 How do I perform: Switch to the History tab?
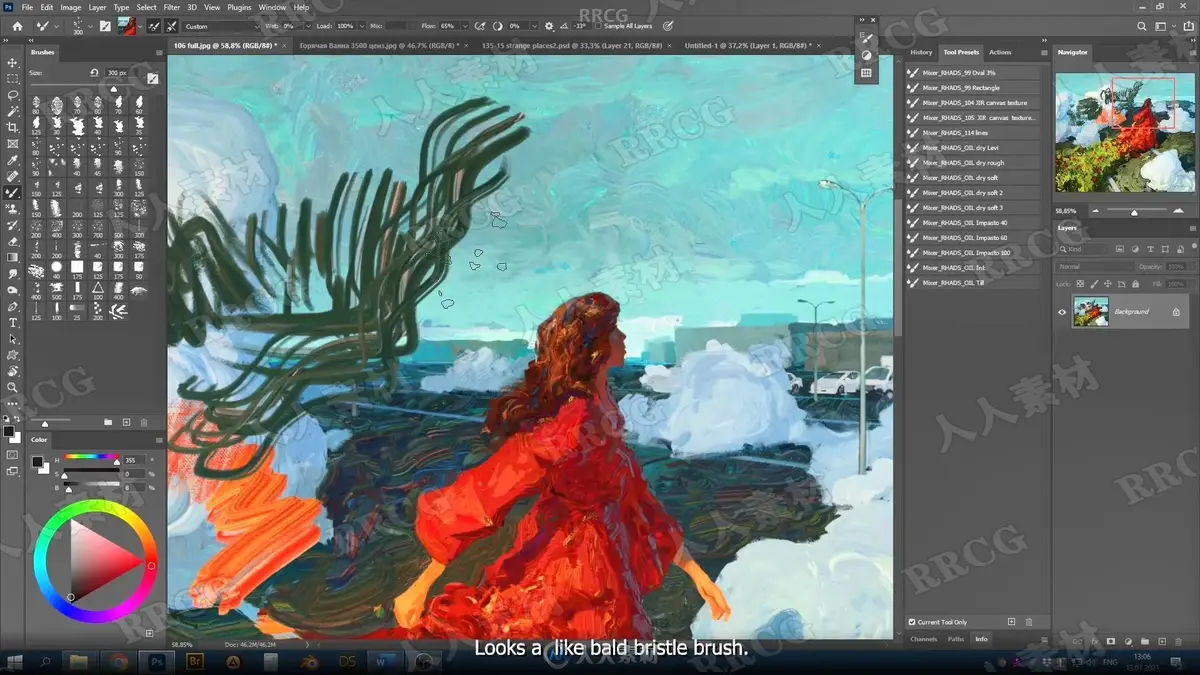pyautogui.click(x=921, y=52)
